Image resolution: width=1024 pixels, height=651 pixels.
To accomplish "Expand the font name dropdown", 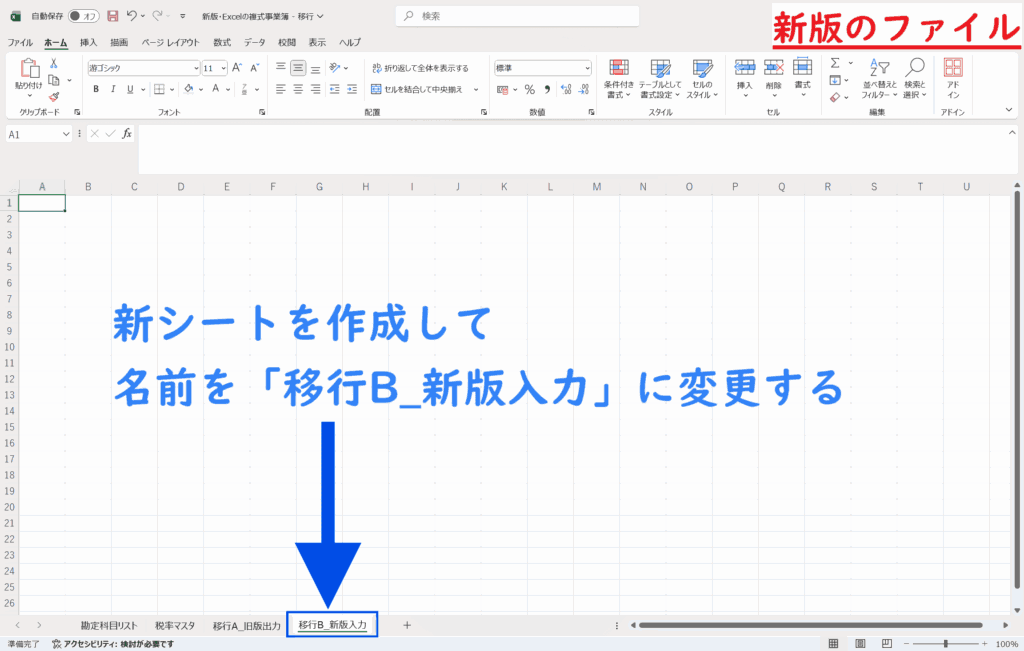I will pos(196,68).
